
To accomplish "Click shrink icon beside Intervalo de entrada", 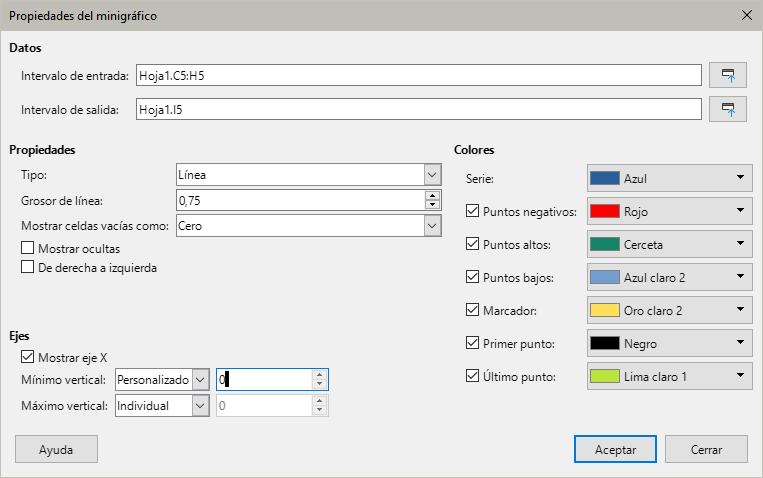I will click(728, 75).
